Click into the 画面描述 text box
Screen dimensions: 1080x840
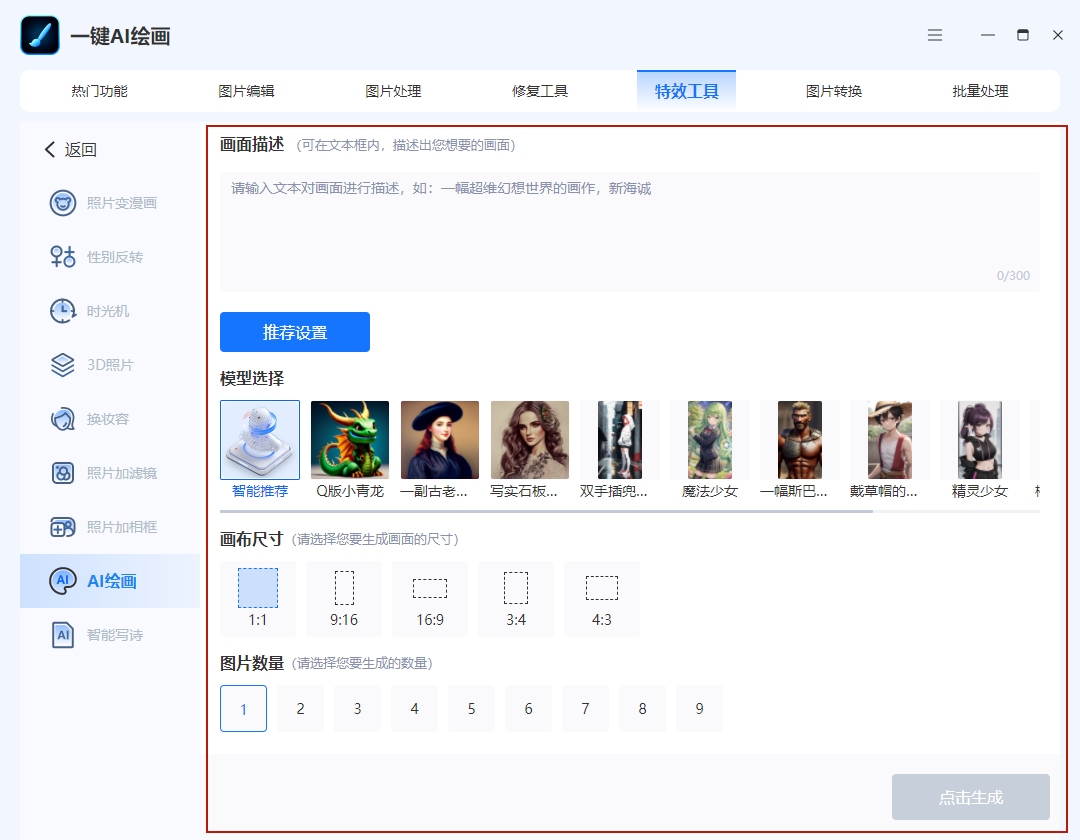point(630,232)
